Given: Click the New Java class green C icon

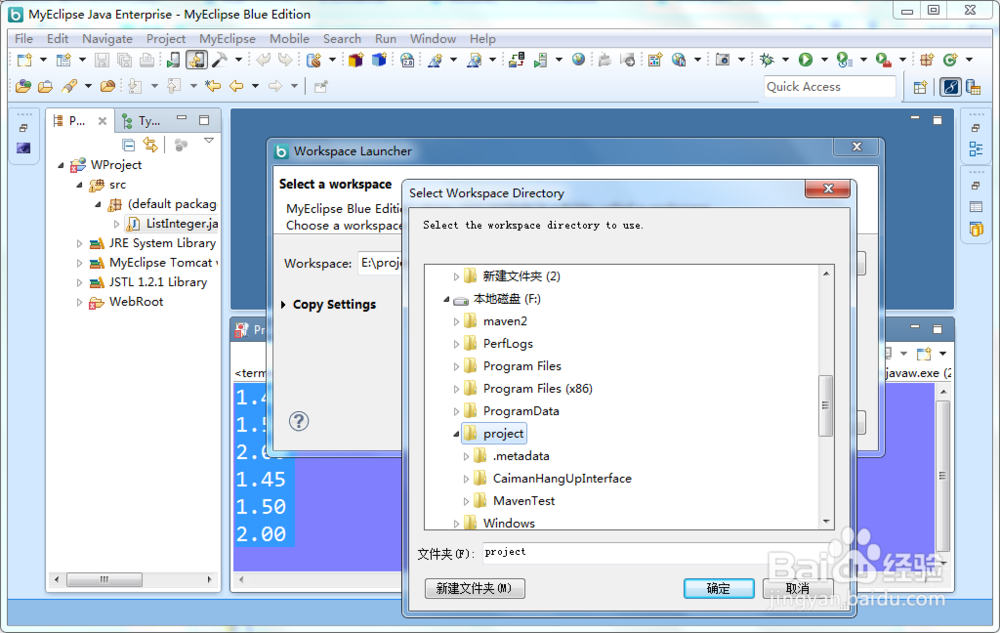Looking at the screenshot, I should click(x=950, y=60).
